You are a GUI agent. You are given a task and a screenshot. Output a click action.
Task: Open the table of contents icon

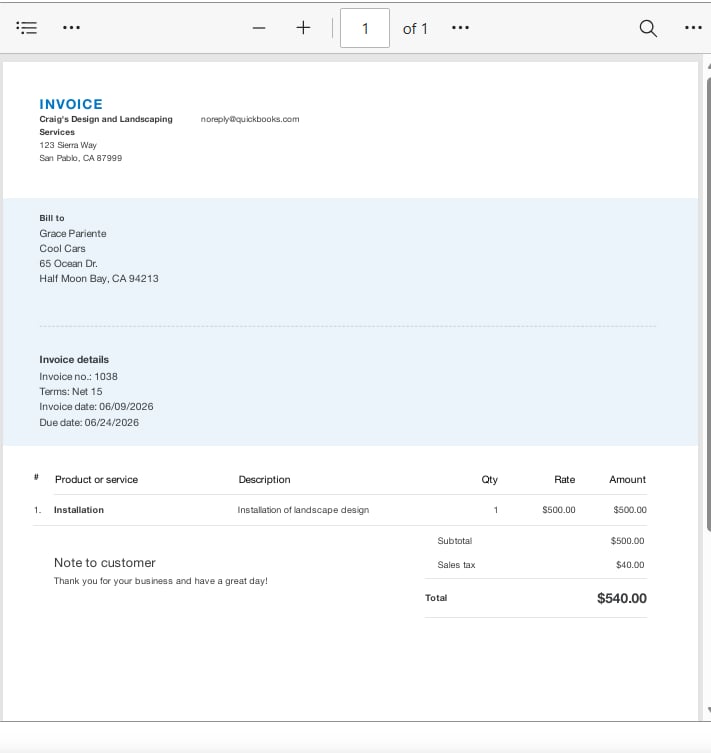point(26,28)
